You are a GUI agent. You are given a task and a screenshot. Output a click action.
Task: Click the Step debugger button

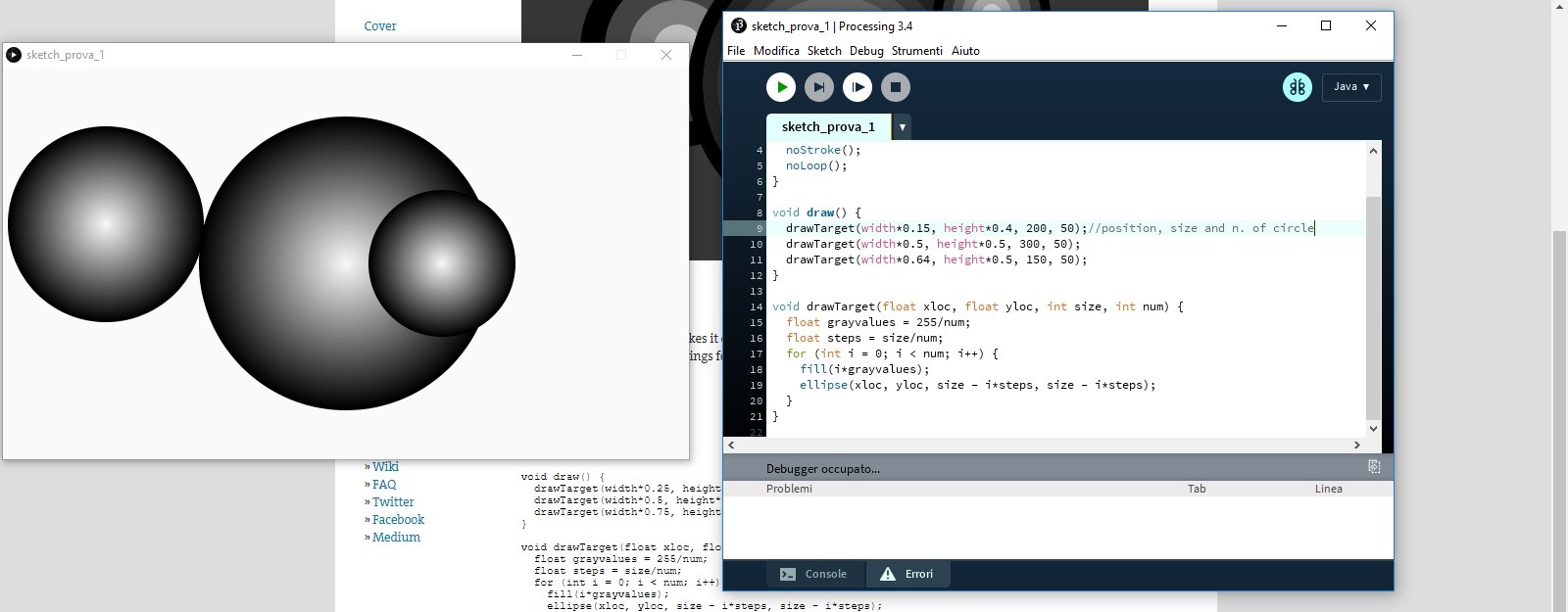point(819,87)
